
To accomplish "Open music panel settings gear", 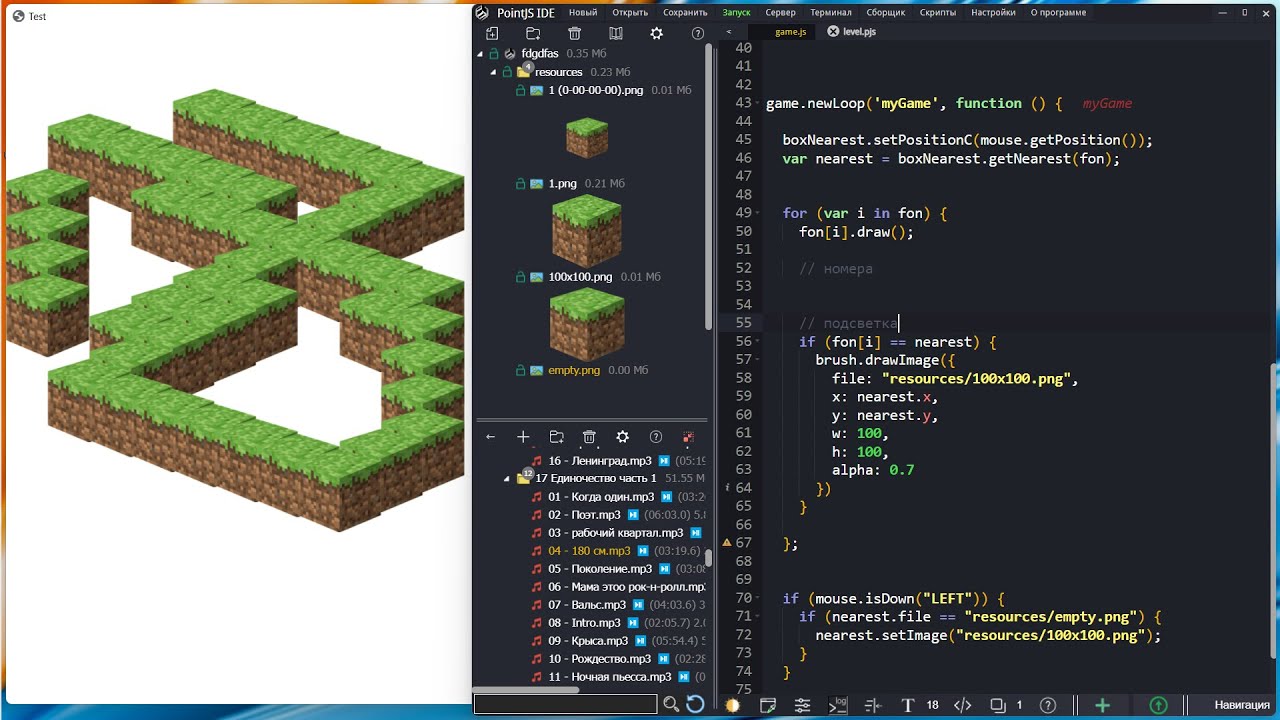I will [x=622, y=437].
